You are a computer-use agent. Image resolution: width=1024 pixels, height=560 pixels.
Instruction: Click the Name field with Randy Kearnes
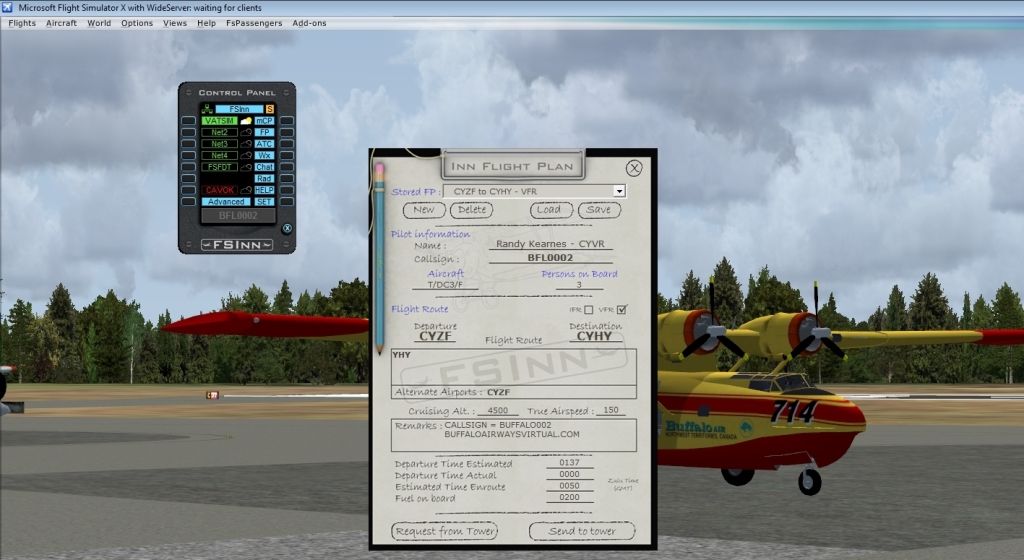pyautogui.click(x=550, y=244)
